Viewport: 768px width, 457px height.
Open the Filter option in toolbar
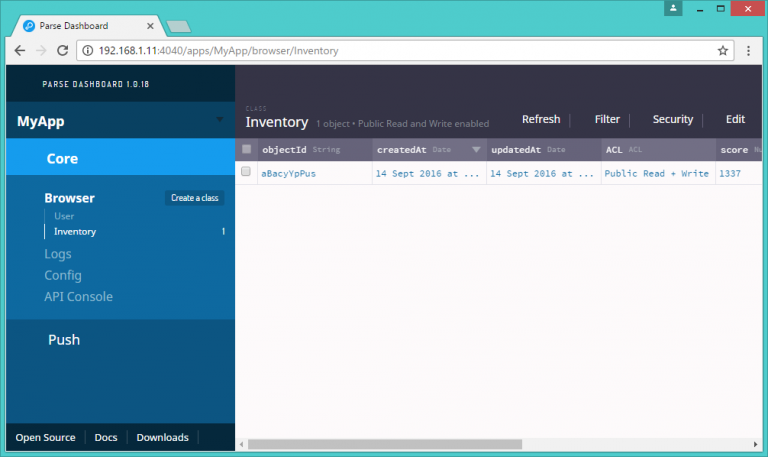pos(607,119)
